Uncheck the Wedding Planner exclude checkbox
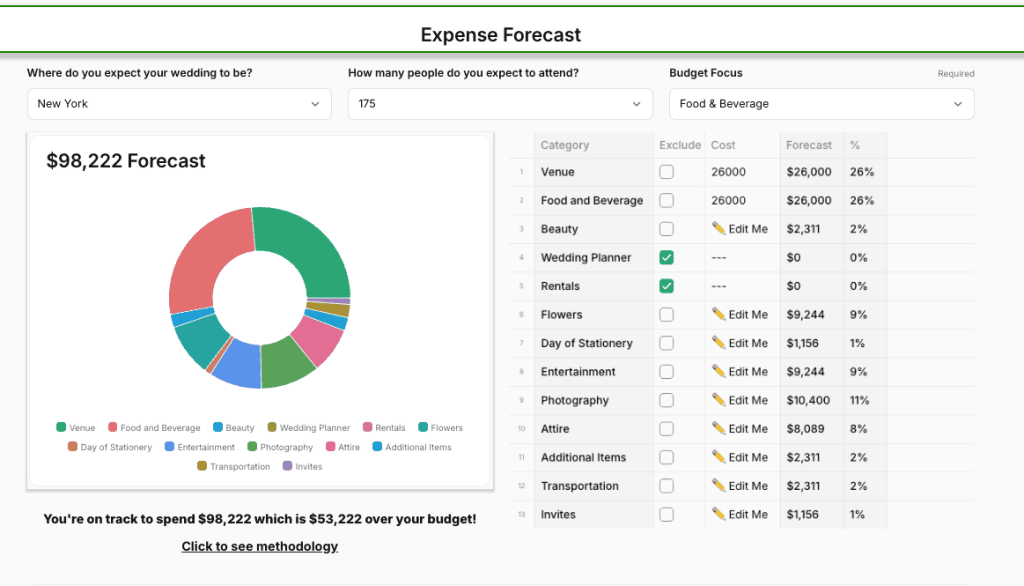The image size is (1024, 586). (666, 258)
